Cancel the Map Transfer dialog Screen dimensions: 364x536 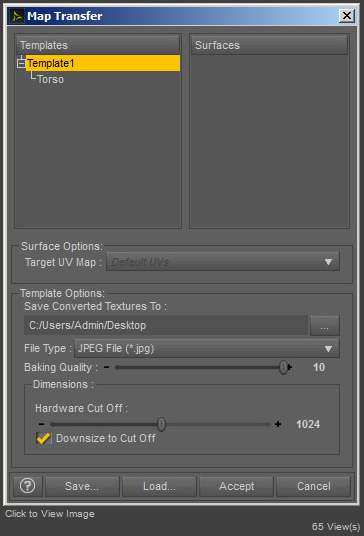314,486
